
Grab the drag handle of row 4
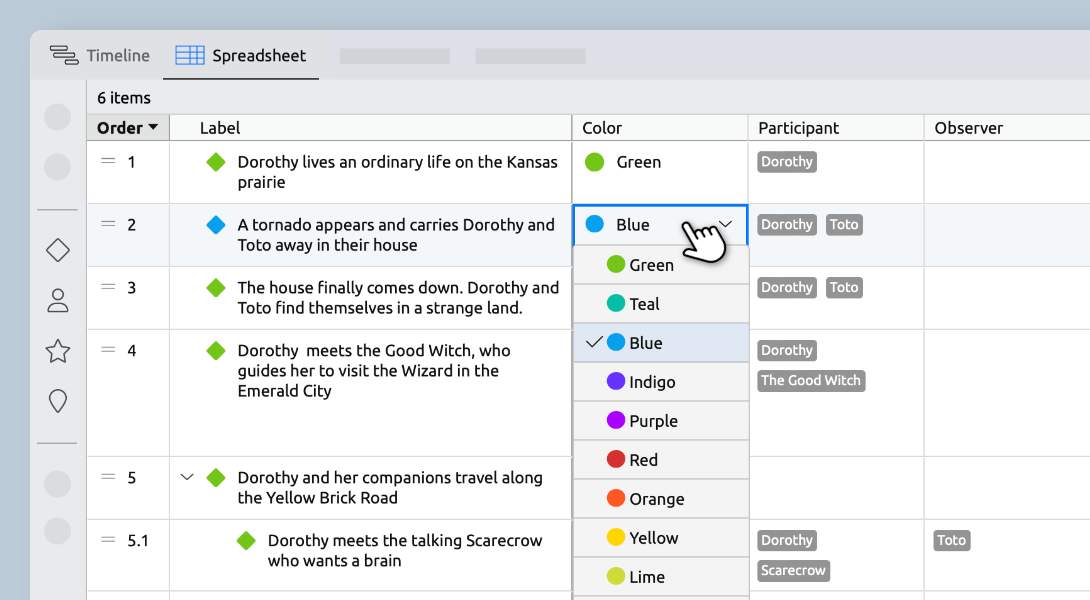[x=108, y=349]
